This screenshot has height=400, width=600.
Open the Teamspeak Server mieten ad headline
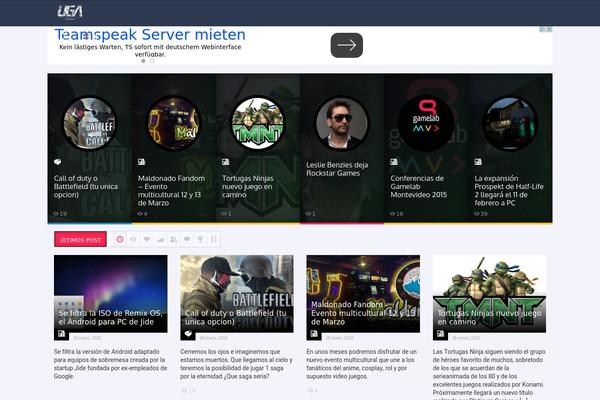tap(152, 35)
